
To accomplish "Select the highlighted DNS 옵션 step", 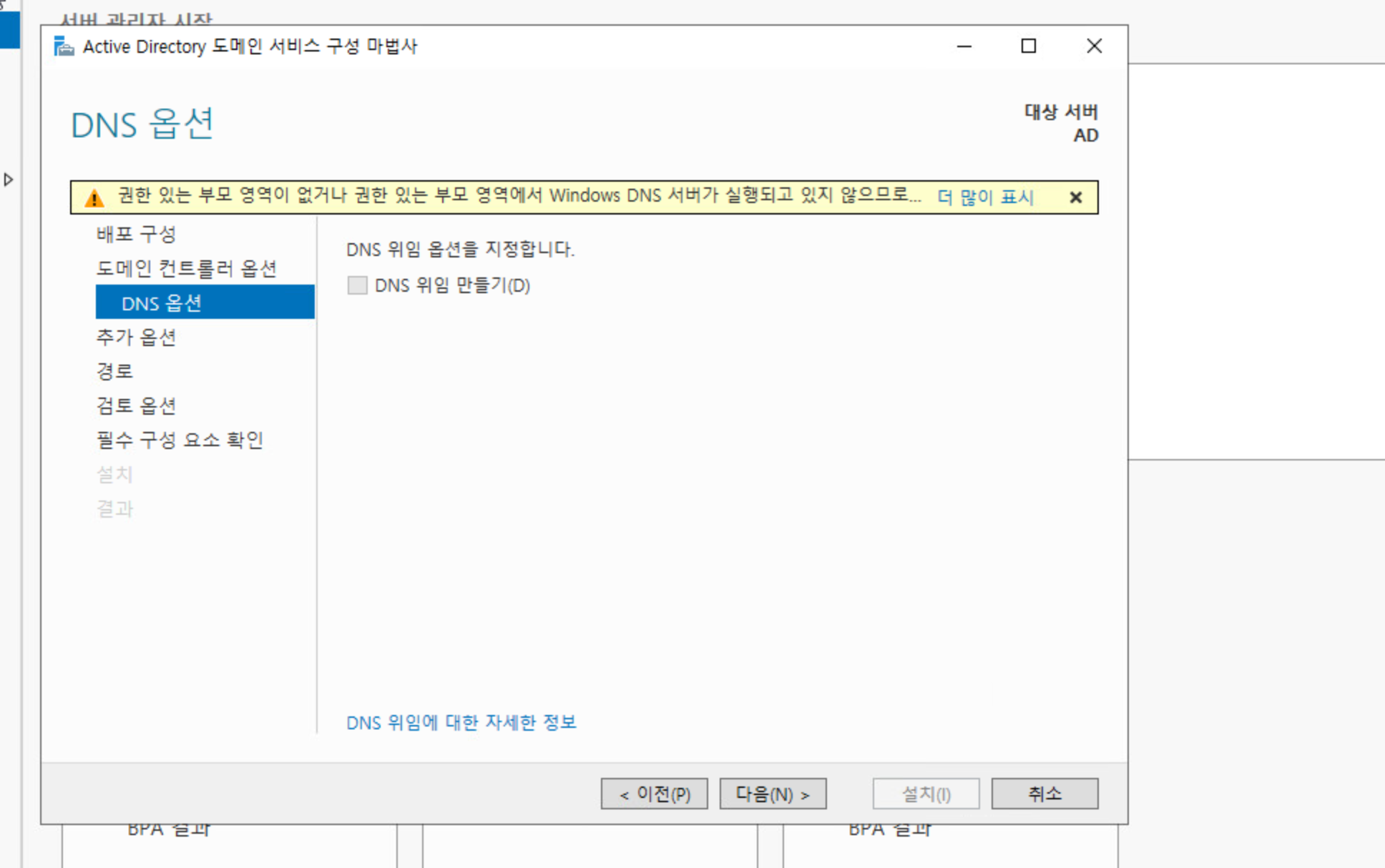I will coord(162,302).
